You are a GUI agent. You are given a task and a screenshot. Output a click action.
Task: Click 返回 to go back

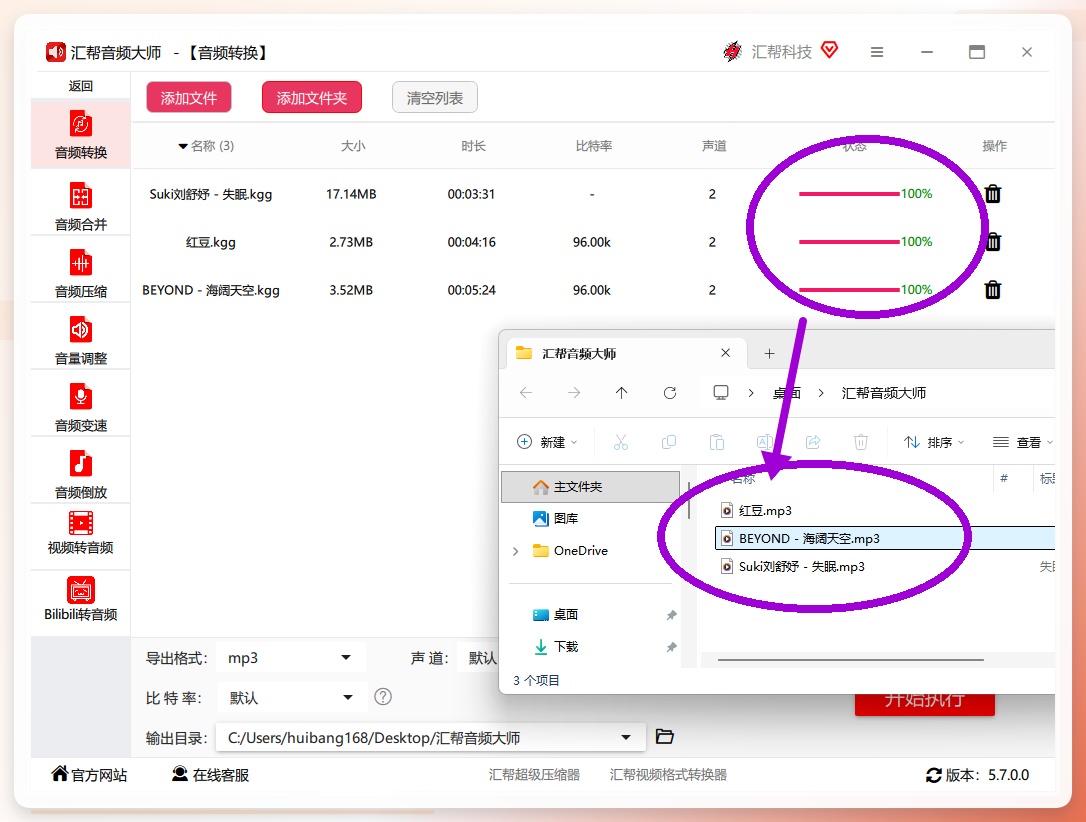click(x=80, y=86)
